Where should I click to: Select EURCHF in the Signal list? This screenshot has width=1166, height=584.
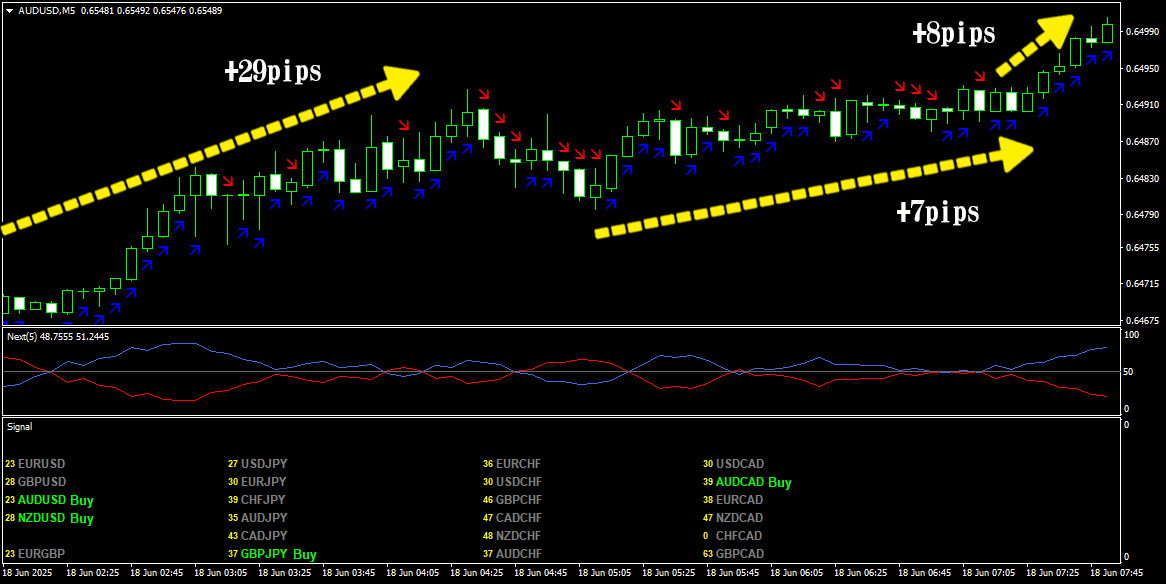519,464
